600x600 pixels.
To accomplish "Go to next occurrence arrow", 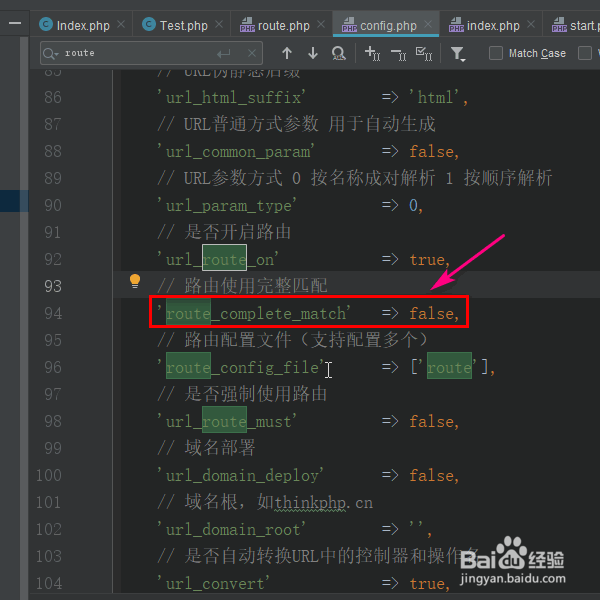I will click(313, 53).
